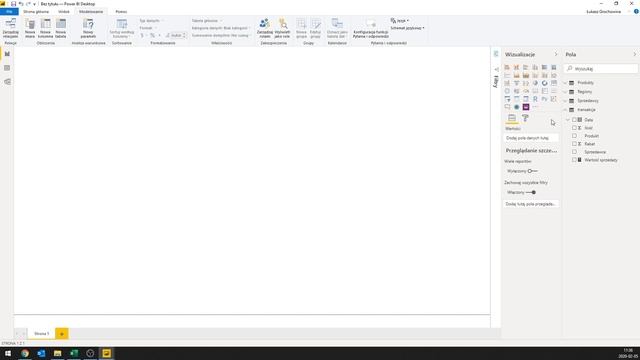Expand the Data field hierarchy arrow
Screen dimensions: 640x360
point(568,120)
